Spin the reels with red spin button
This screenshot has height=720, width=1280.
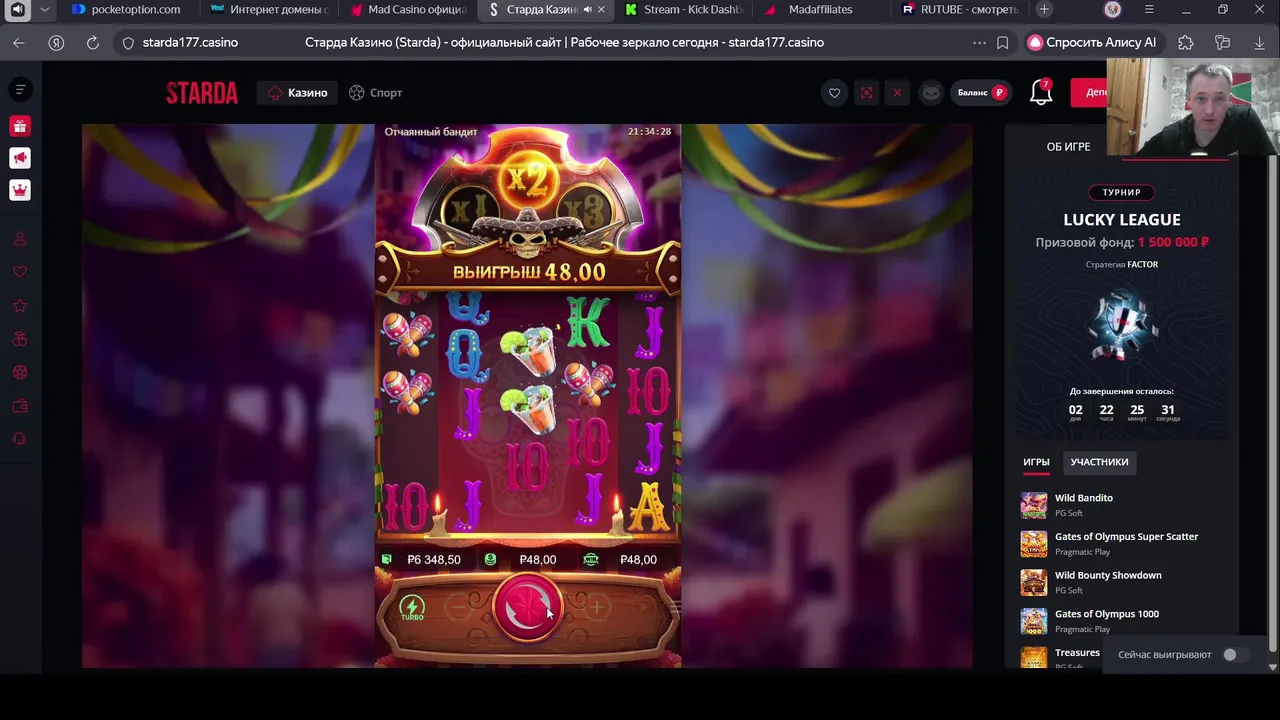528,607
